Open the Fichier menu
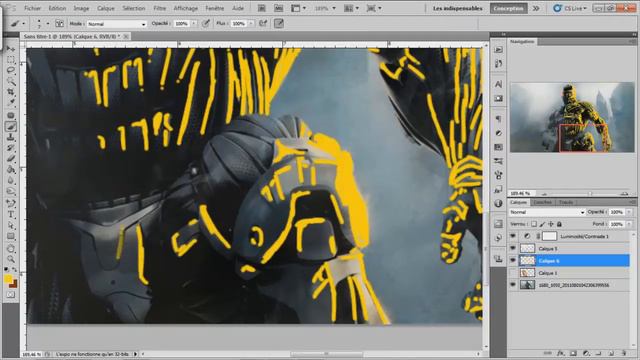The image size is (640, 360). [32, 8]
